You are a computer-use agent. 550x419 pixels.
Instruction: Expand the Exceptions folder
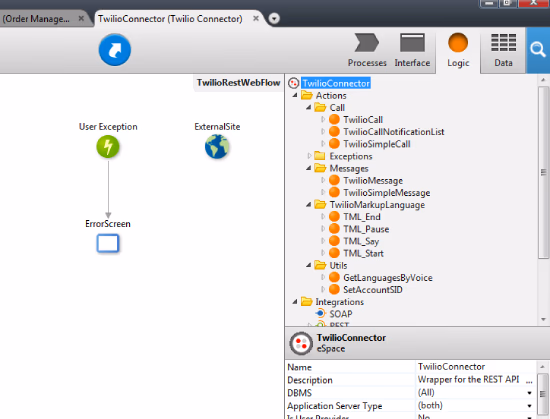309,156
